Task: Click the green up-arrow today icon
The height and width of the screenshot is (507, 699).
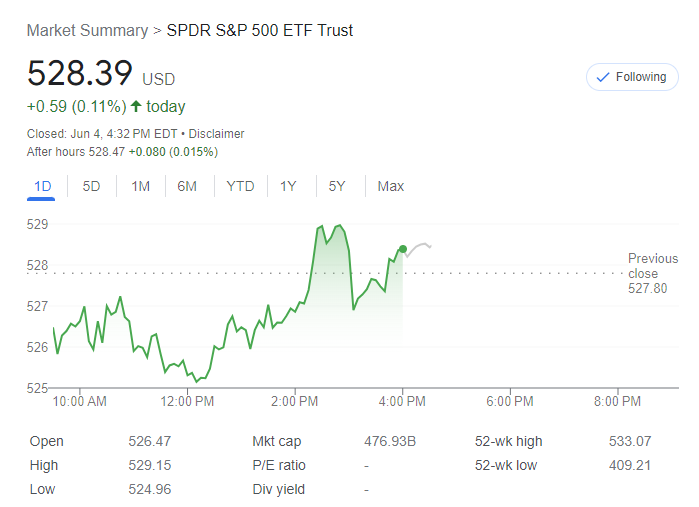Action: tap(136, 106)
